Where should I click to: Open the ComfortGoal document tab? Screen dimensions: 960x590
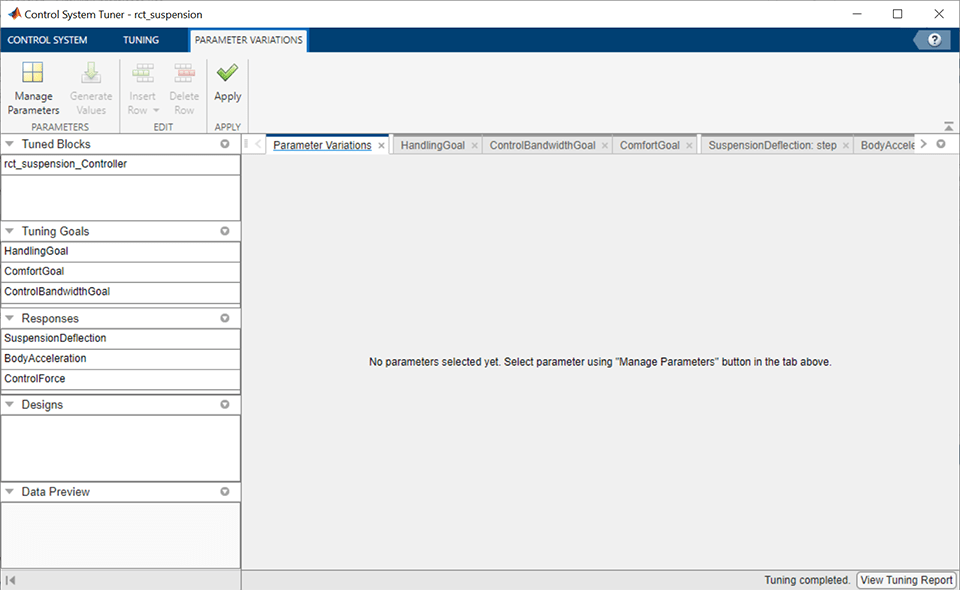[650, 145]
